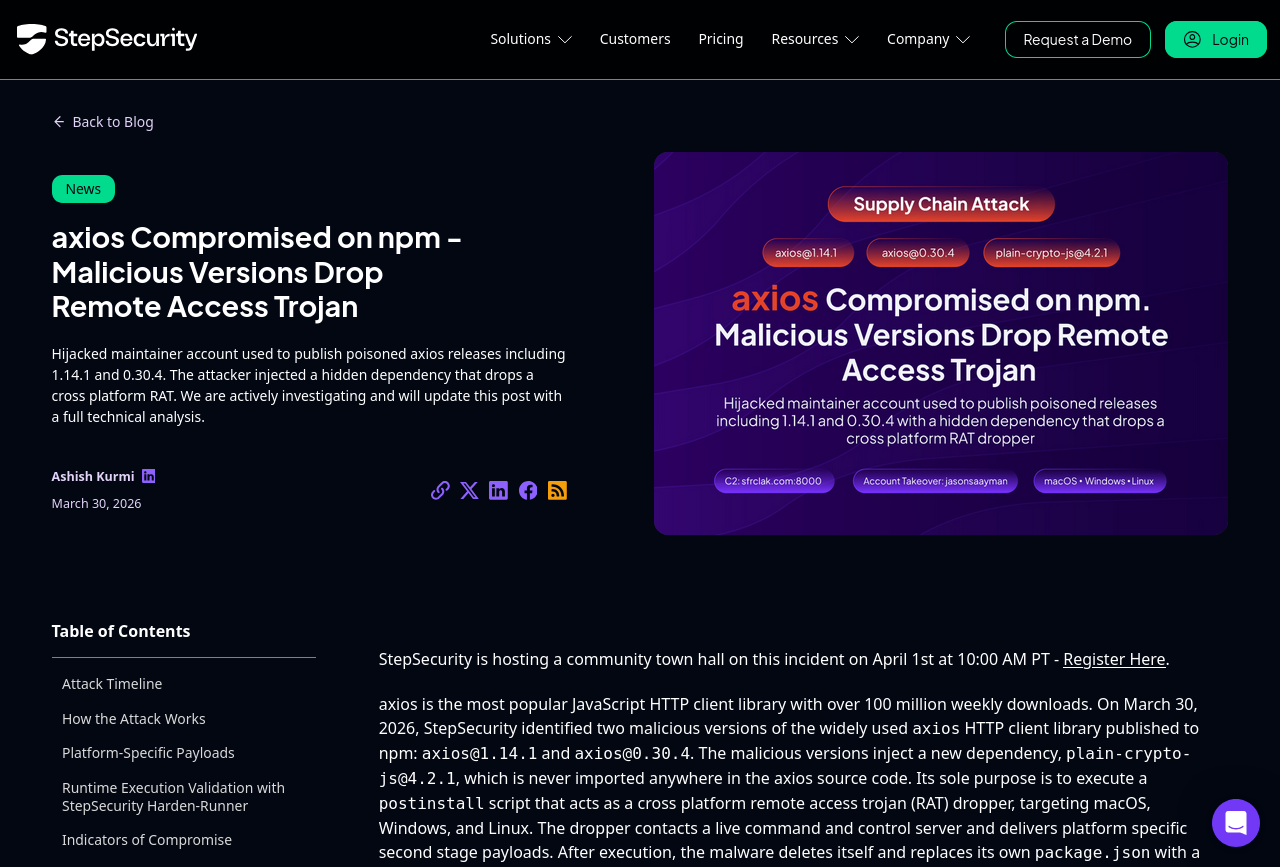Click the Login button

click(1215, 39)
